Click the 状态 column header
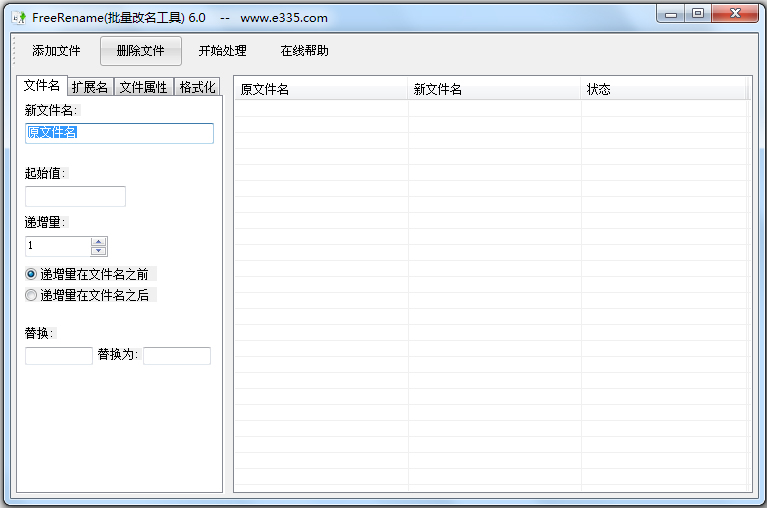767x508 pixels. point(663,89)
